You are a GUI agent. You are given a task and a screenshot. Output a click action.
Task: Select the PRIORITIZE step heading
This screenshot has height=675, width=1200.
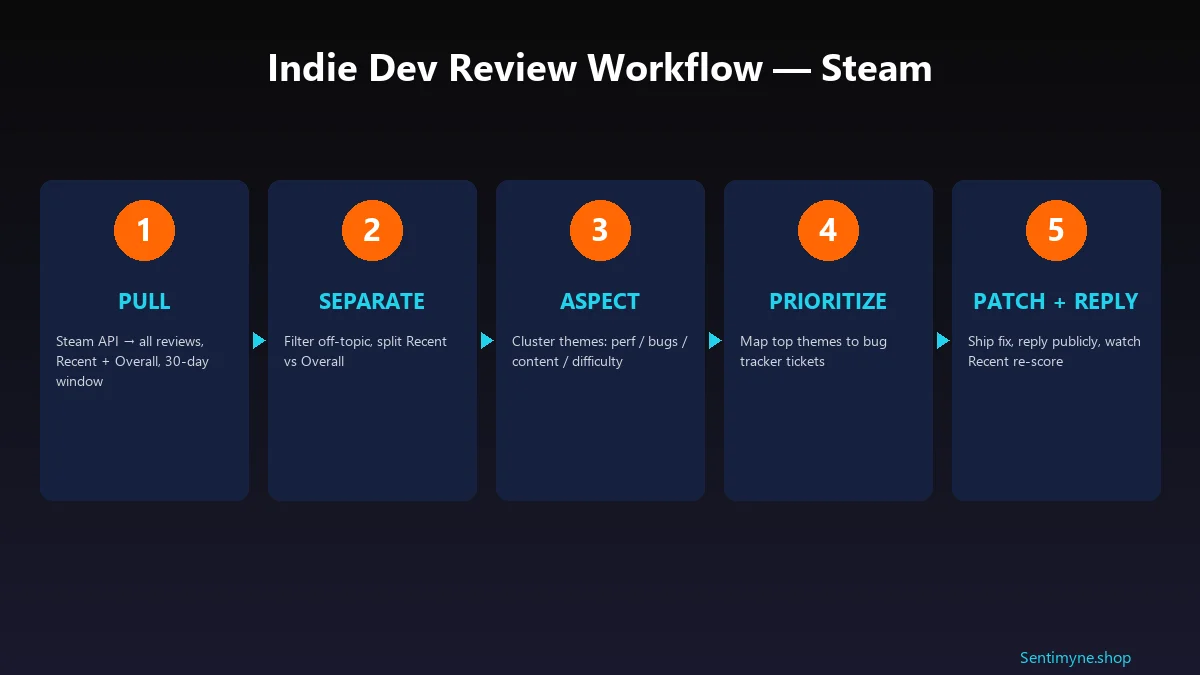tap(828, 301)
